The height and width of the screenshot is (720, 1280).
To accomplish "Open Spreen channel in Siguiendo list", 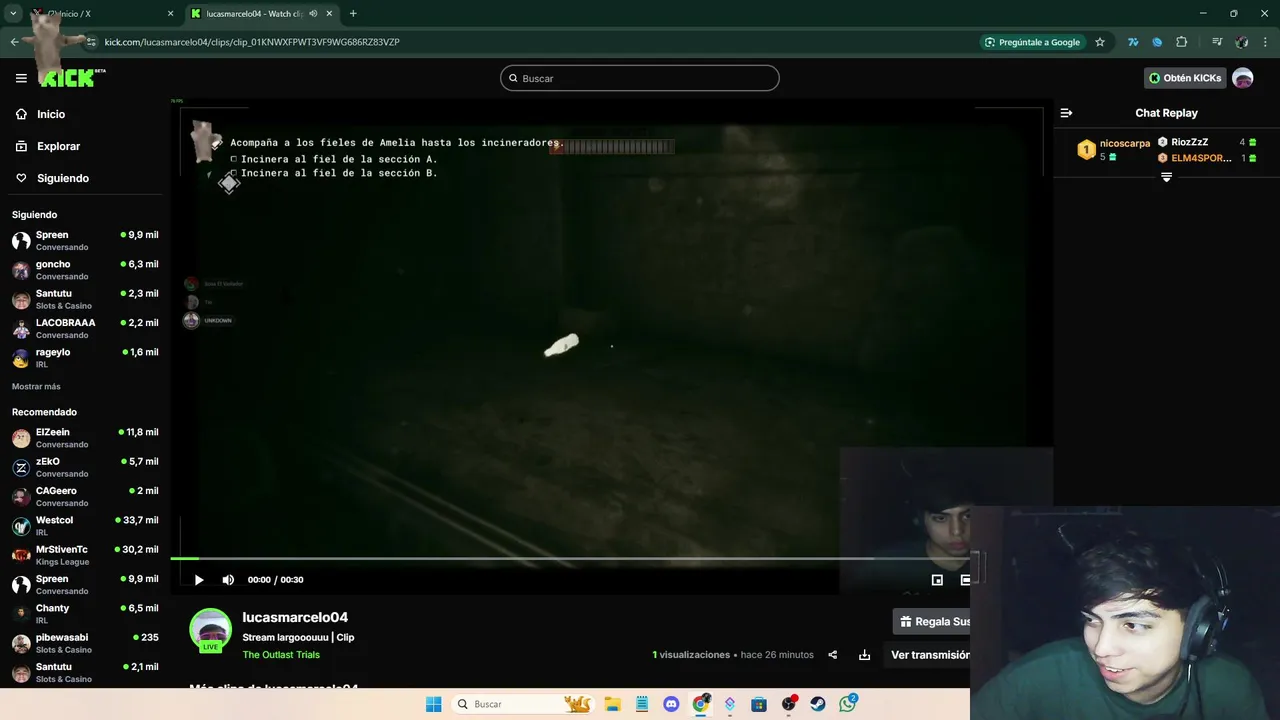I will (x=85, y=240).
